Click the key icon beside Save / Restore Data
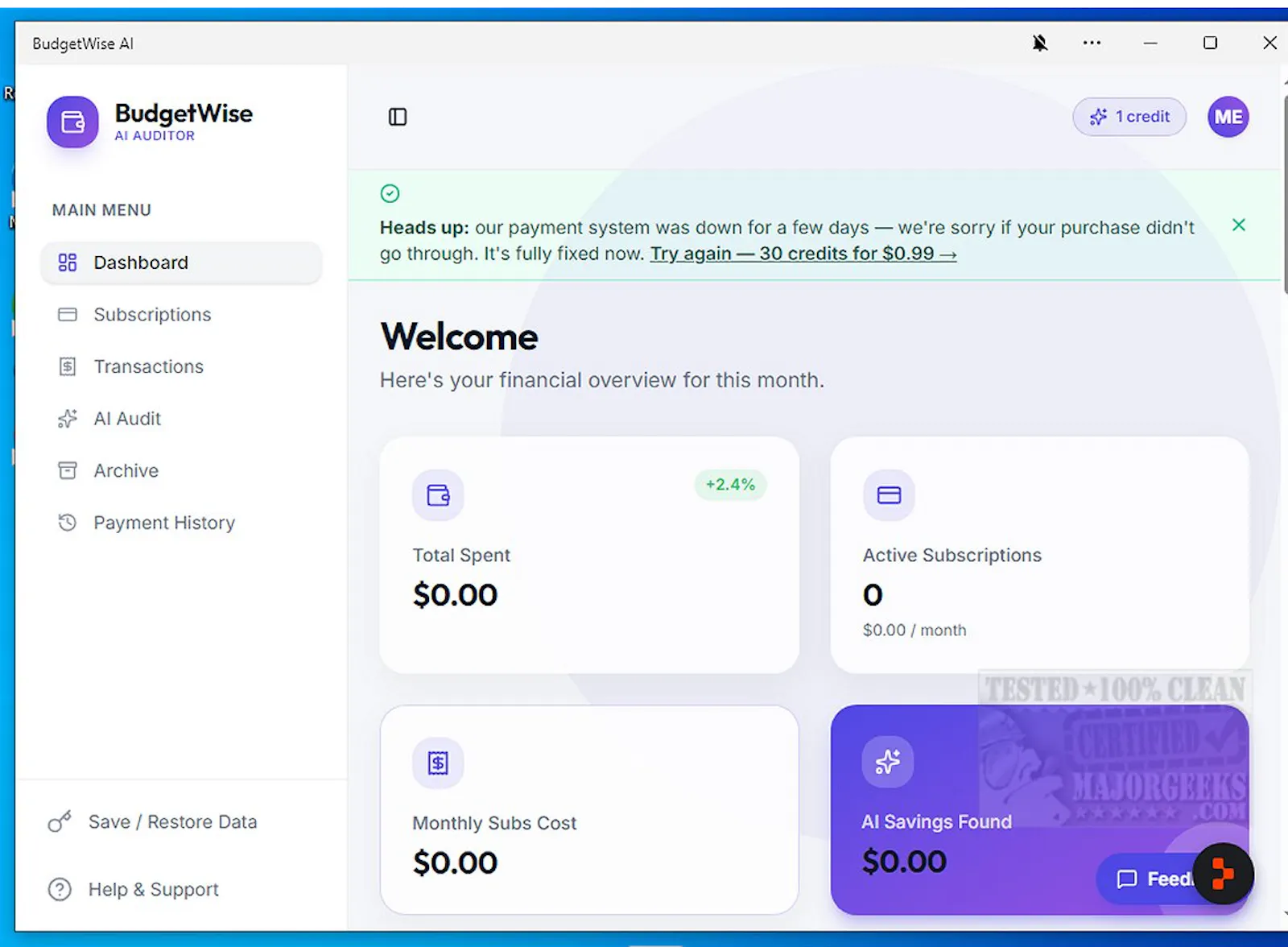Viewport: 1288px width, 947px height. tap(60, 821)
